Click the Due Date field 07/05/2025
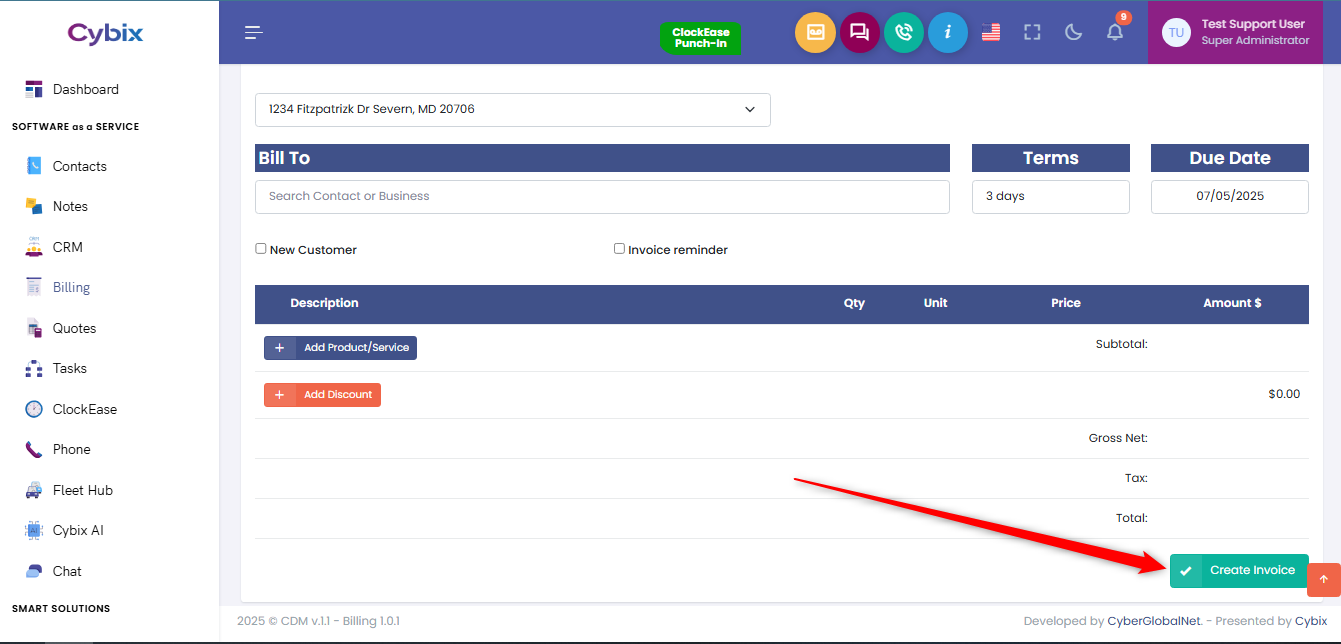Screen dimensions: 1341x644 tap(1230, 196)
